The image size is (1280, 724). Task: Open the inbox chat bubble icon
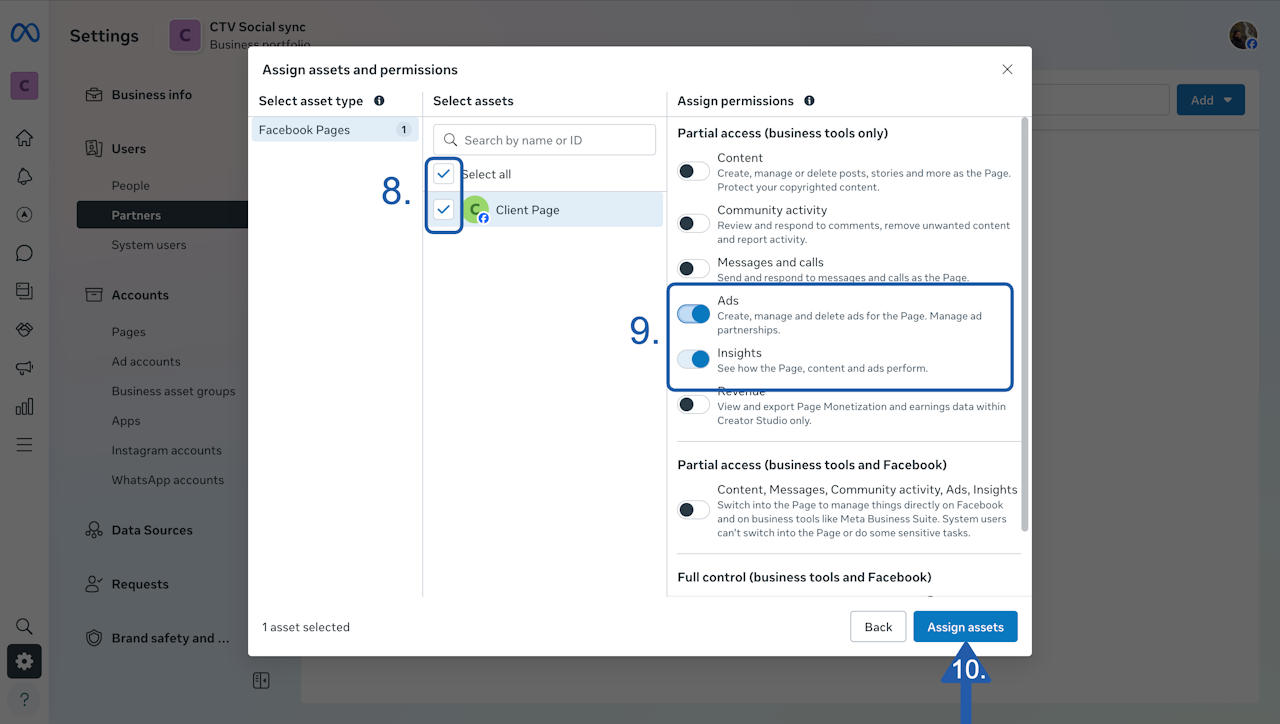pos(25,253)
